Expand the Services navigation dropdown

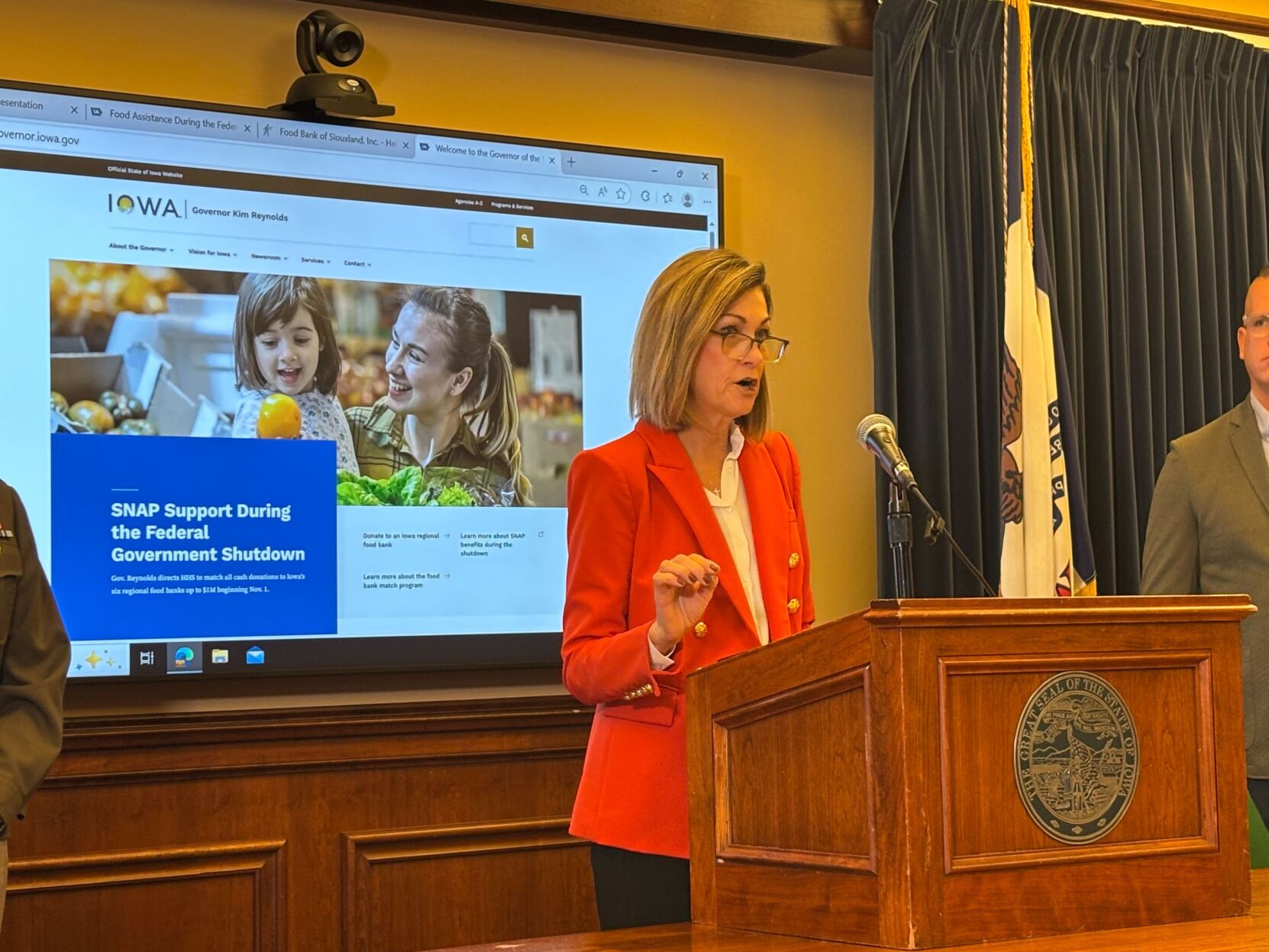point(315,261)
